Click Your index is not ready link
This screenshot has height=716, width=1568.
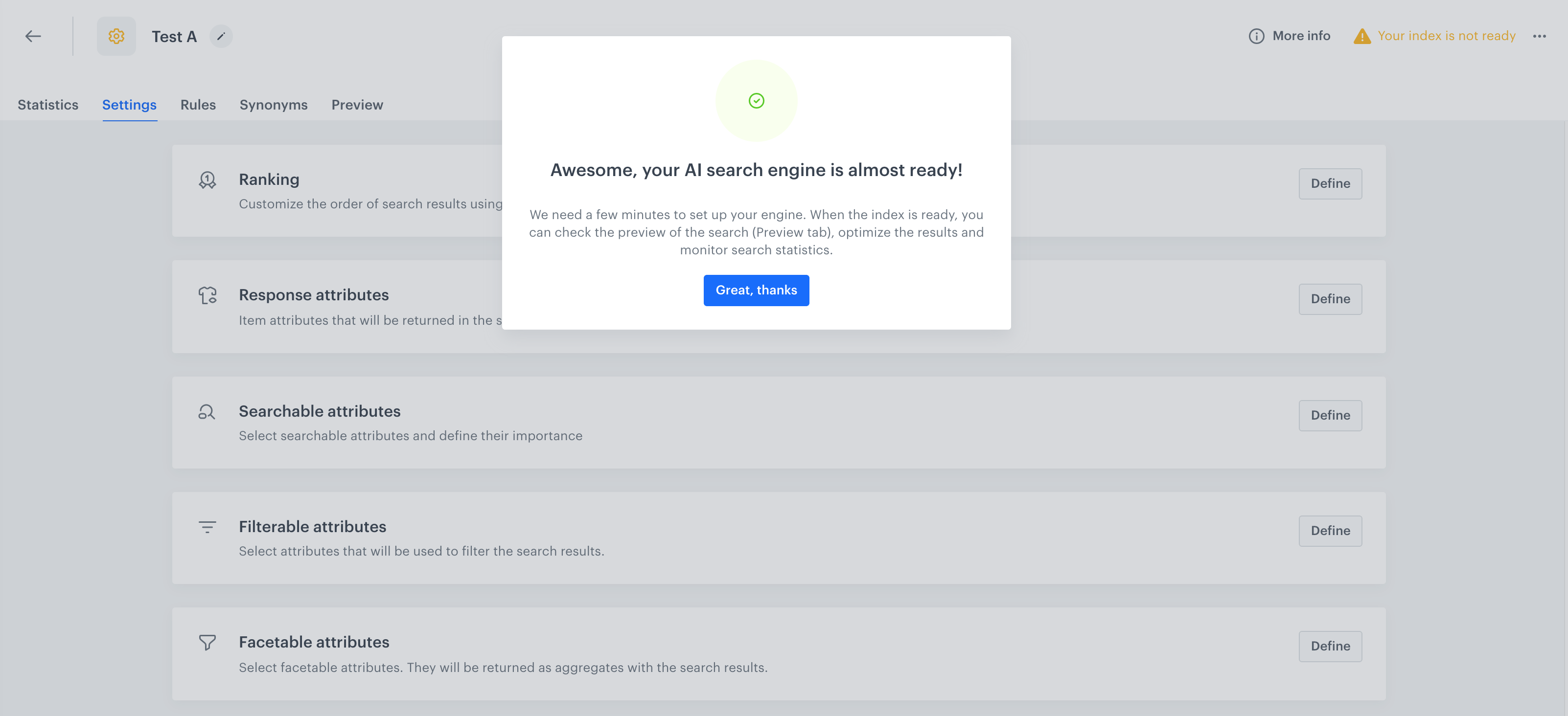tap(1446, 36)
